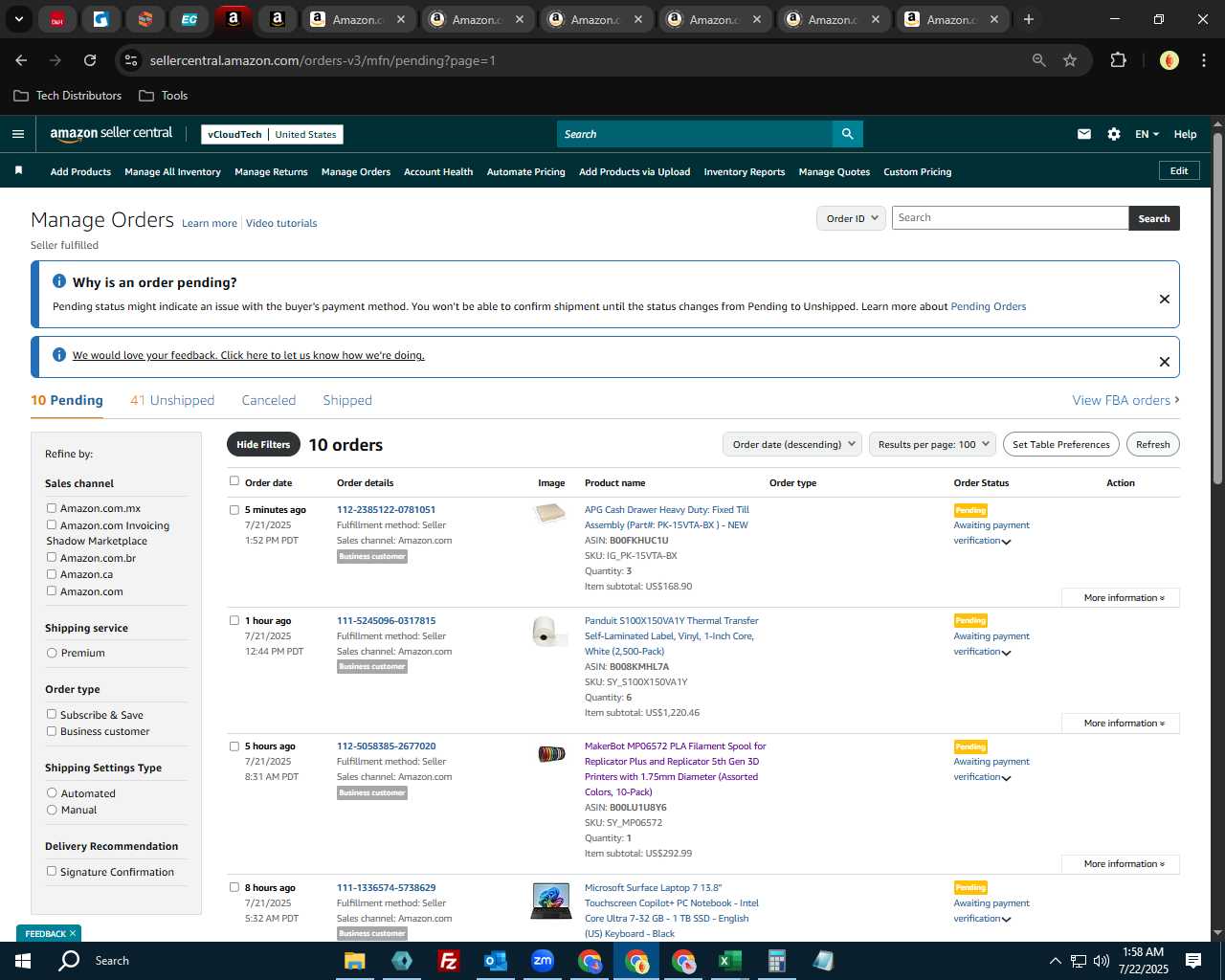Expand payment verification status for APG Cash Drawer

click(1006, 542)
